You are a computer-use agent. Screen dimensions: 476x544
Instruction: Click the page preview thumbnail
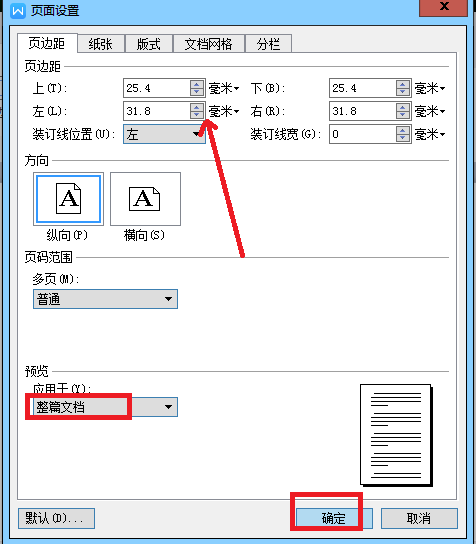pyautogui.click(x=396, y=435)
